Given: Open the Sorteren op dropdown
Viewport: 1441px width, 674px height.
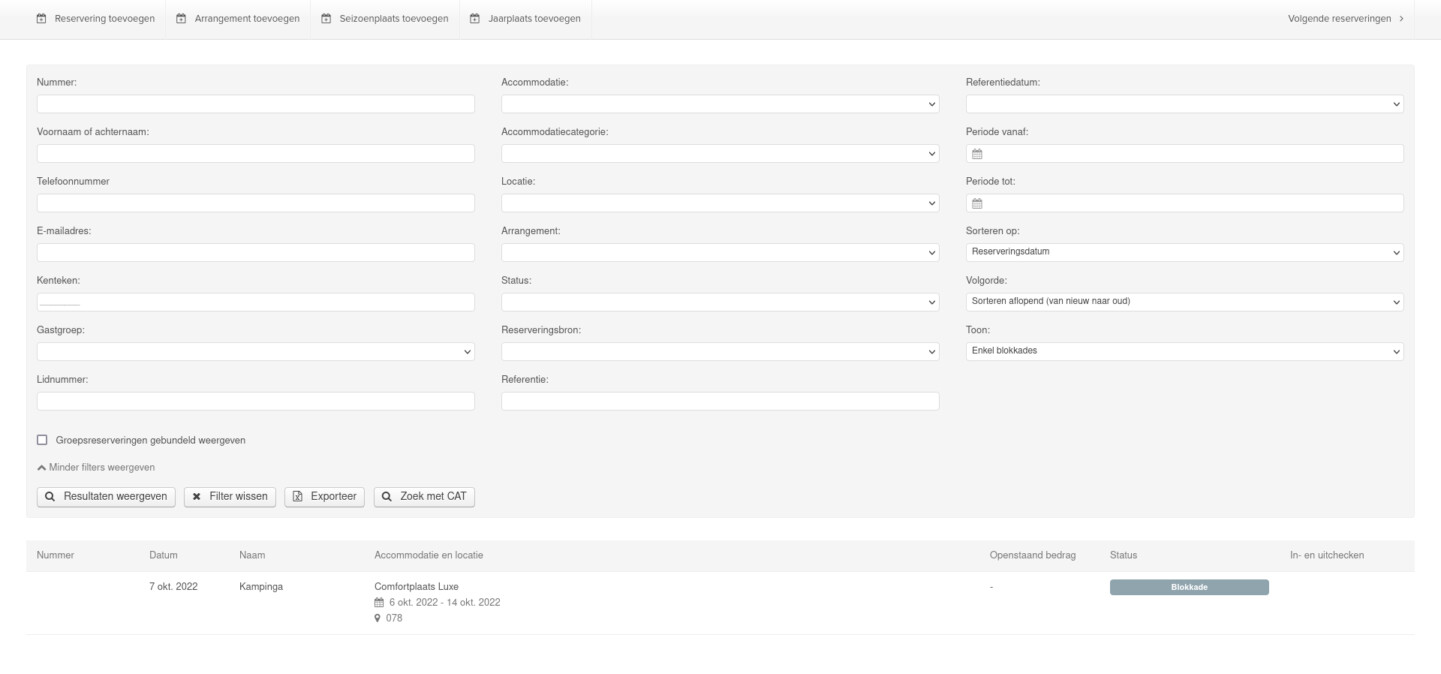Looking at the screenshot, I should point(1184,252).
